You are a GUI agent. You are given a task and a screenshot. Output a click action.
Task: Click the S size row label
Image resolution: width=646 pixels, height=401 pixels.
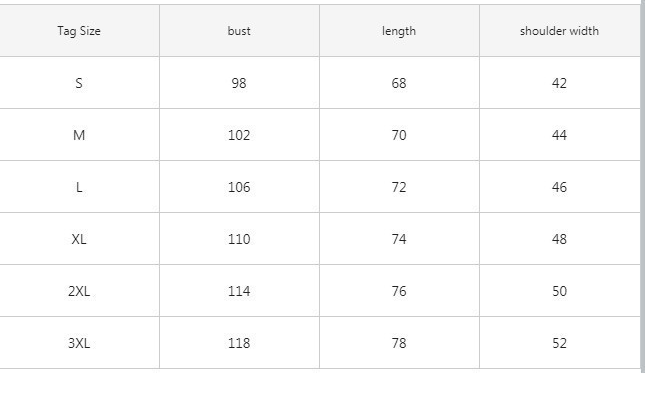tap(79, 83)
